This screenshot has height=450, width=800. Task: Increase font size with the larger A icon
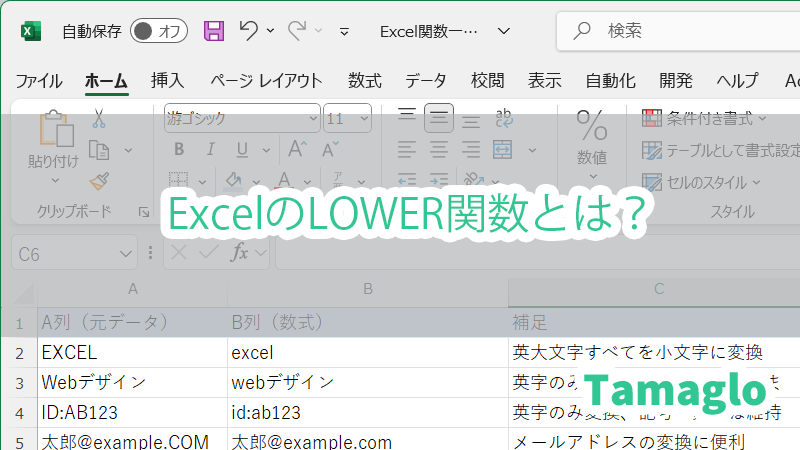[x=296, y=150]
